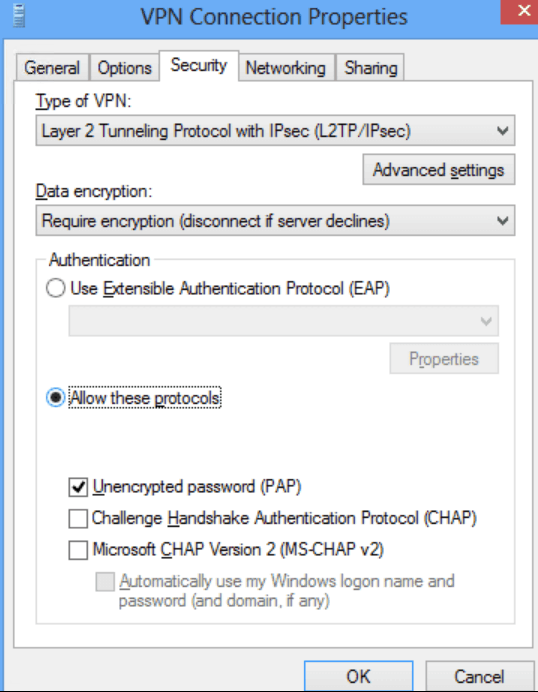Image resolution: width=538 pixels, height=692 pixels.
Task: Expand the Type of VPN dropdown
Action: click(275, 131)
